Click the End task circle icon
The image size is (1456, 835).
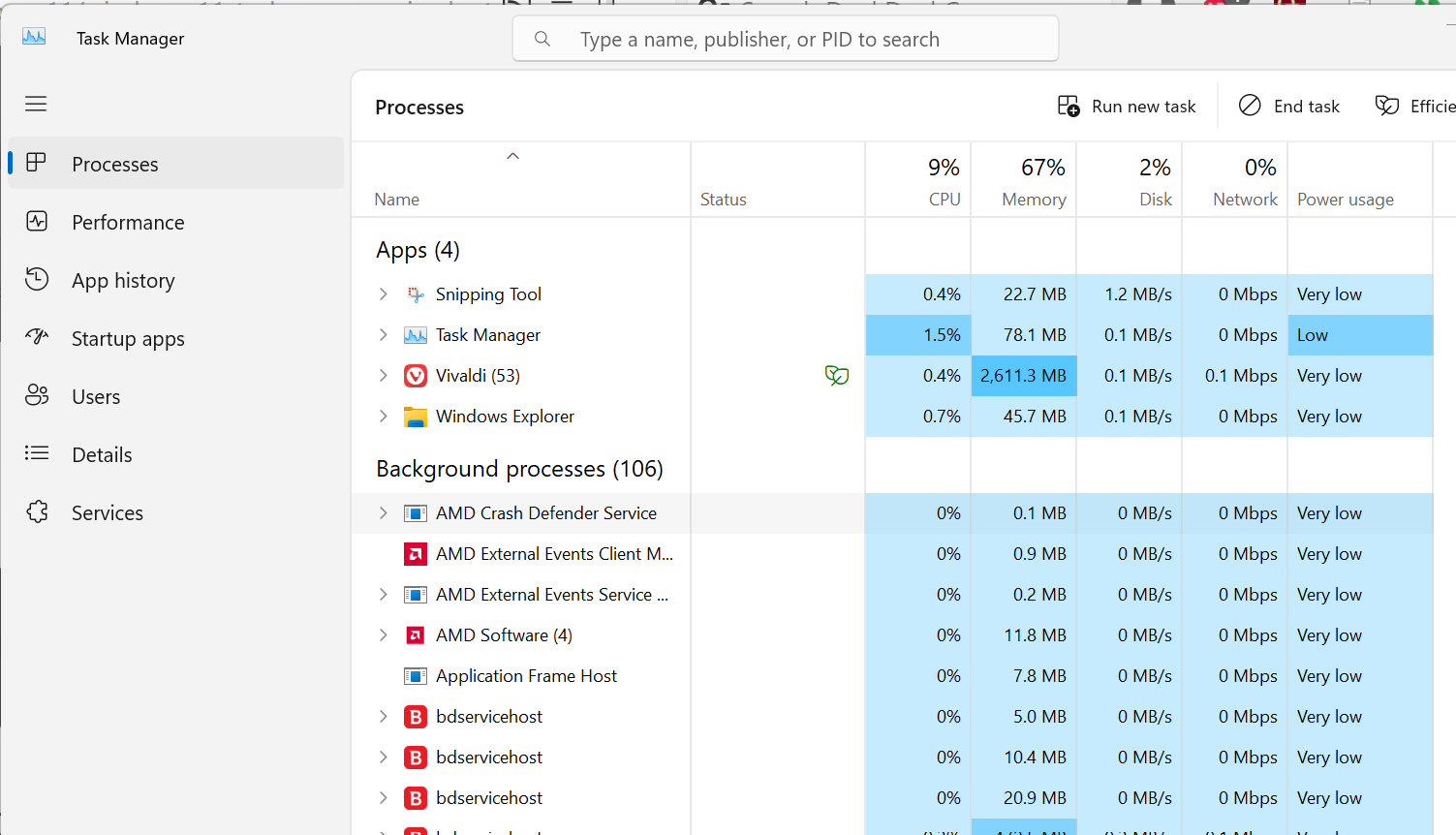pos(1250,106)
